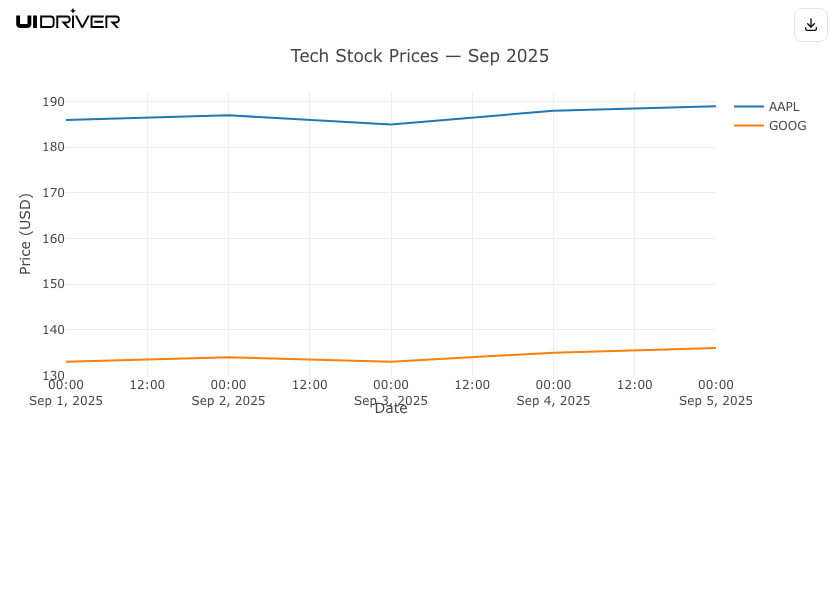This screenshot has width=840, height=600.
Task: Click the 'Price (USD)' y-axis title
Action: 26,234
